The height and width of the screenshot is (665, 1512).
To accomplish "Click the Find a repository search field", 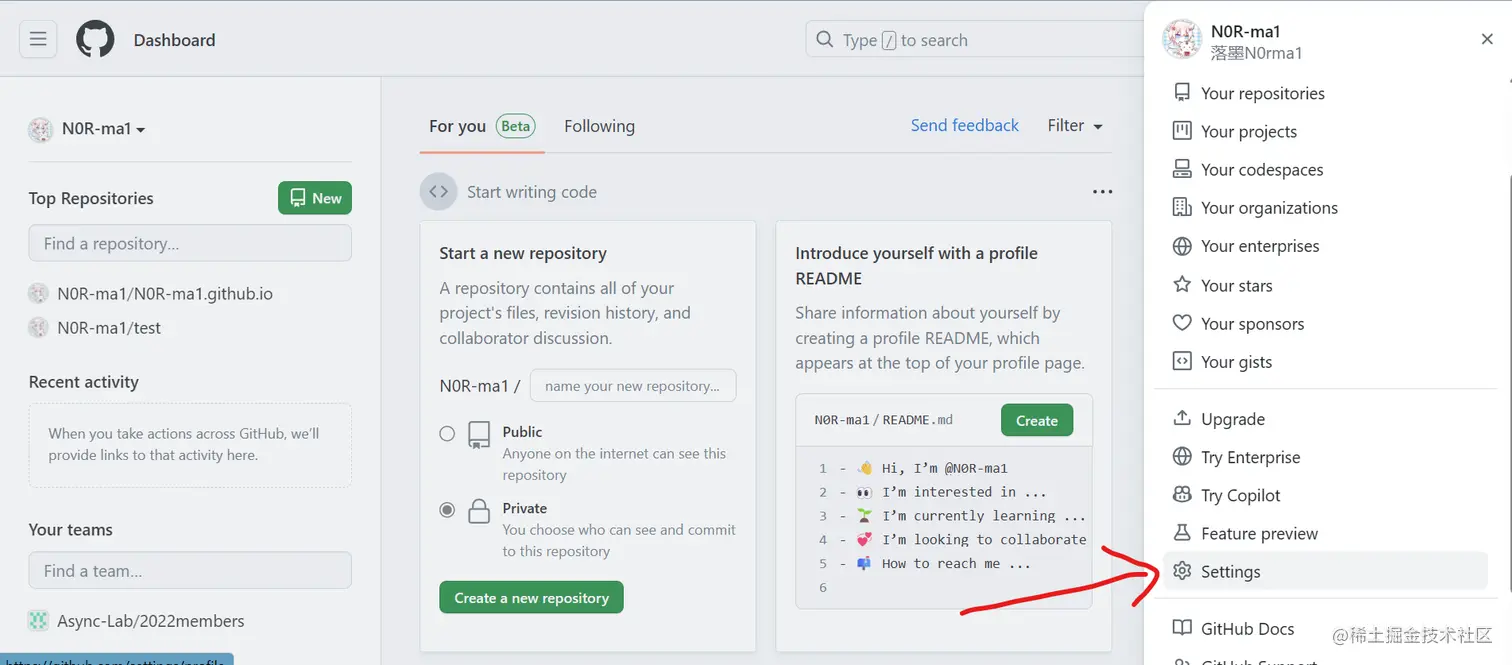I will (x=190, y=243).
